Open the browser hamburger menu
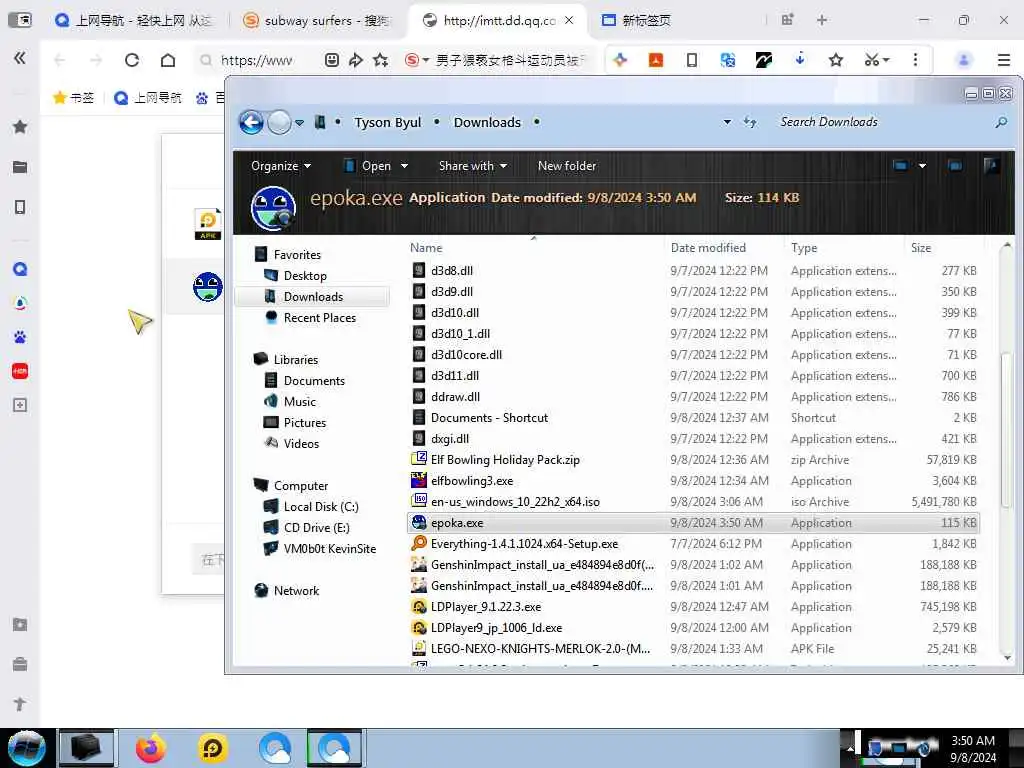The height and width of the screenshot is (768, 1024). coord(1004,60)
